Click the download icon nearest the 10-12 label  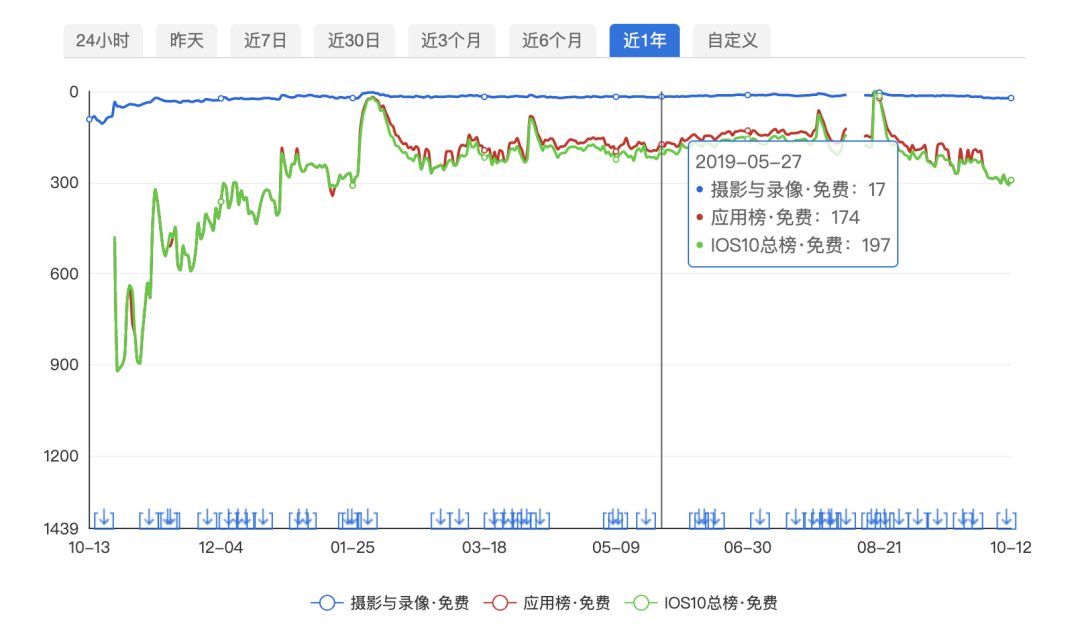tap(1007, 518)
